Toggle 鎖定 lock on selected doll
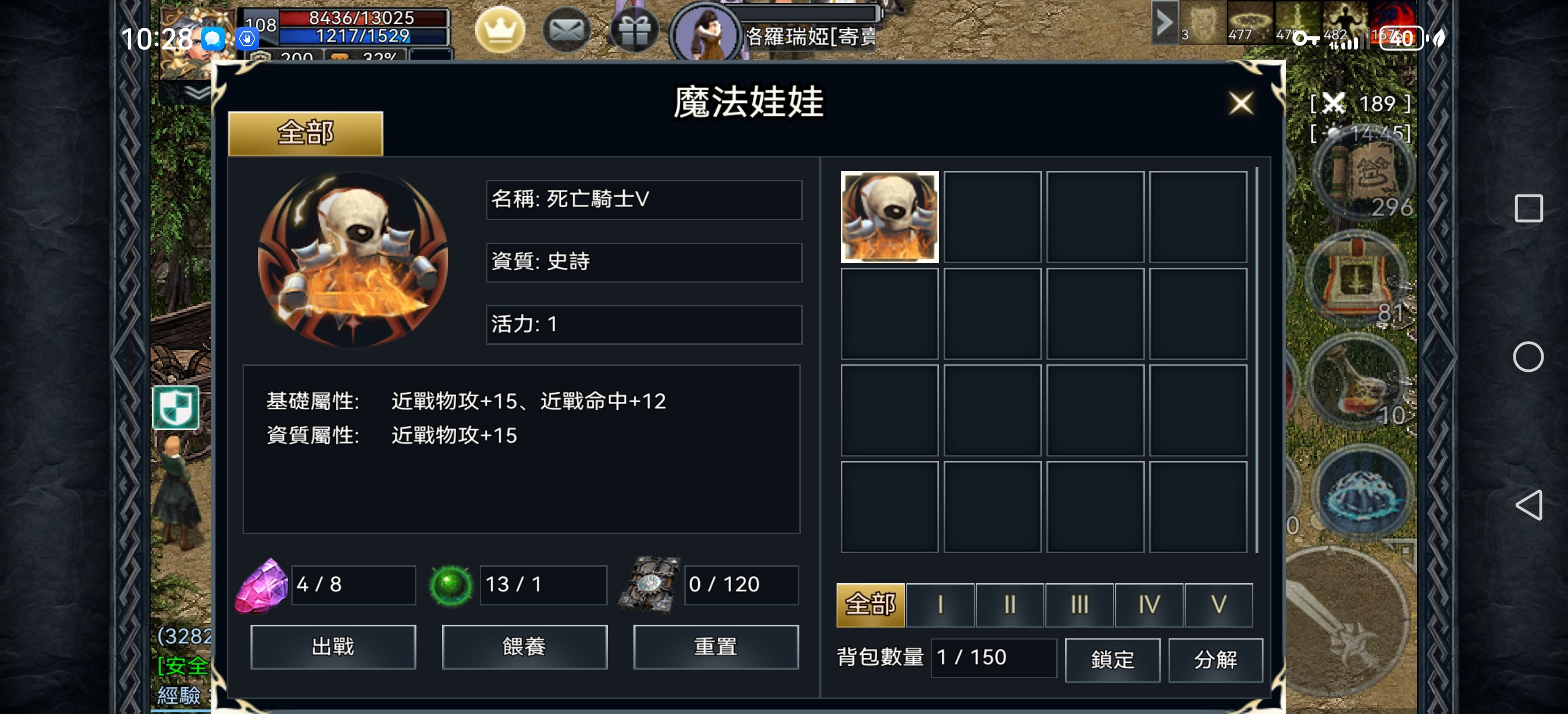 click(x=1113, y=660)
